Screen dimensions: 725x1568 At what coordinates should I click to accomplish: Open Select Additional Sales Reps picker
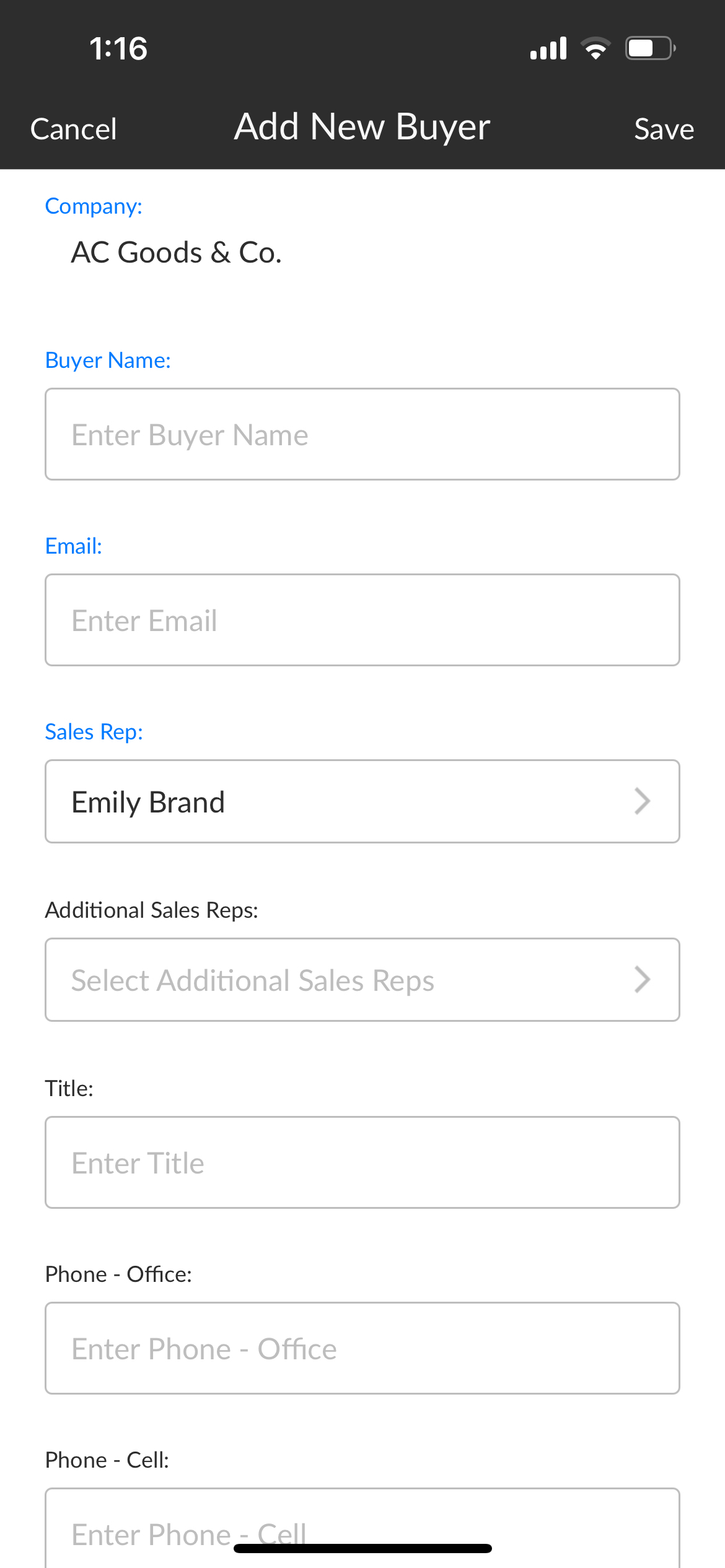(362, 980)
